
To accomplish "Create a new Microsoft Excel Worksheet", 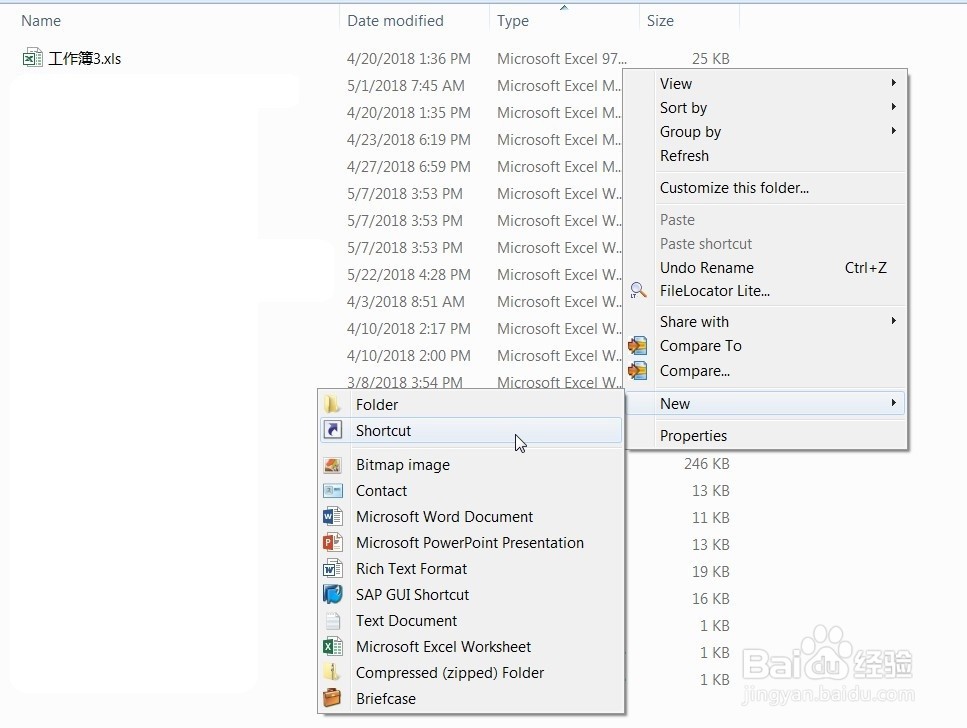I will [x=471, y=647].
